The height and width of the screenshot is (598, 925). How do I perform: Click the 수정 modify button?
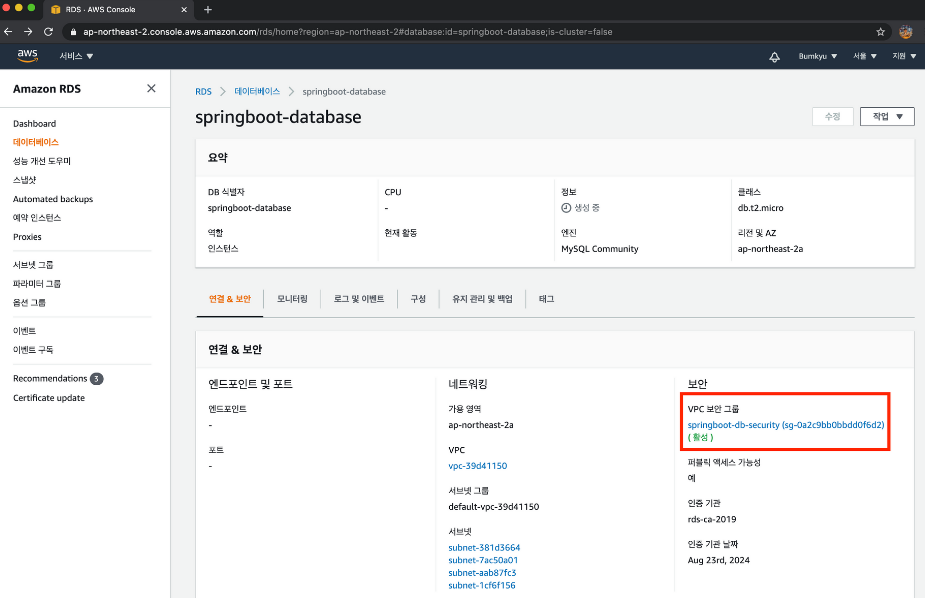click(832, 117)
